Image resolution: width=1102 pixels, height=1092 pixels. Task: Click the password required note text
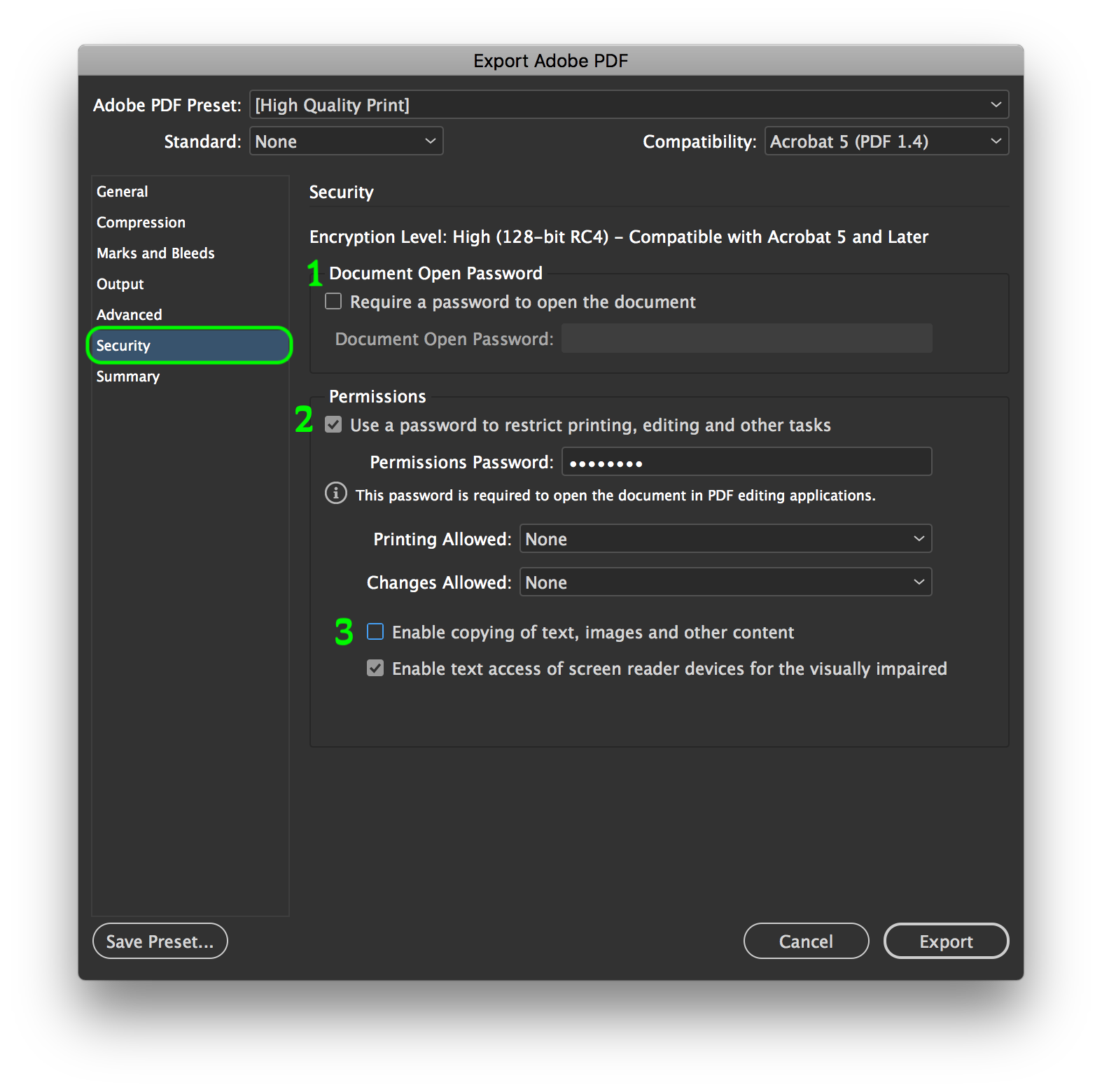pyautogui.click(x=615, y=496)
